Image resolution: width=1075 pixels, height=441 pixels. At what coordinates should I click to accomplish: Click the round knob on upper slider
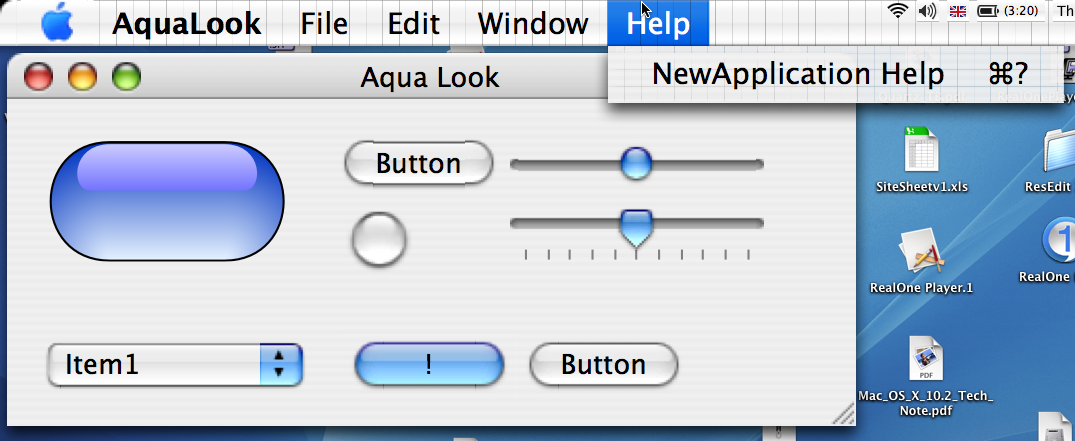tap(636, 163)
